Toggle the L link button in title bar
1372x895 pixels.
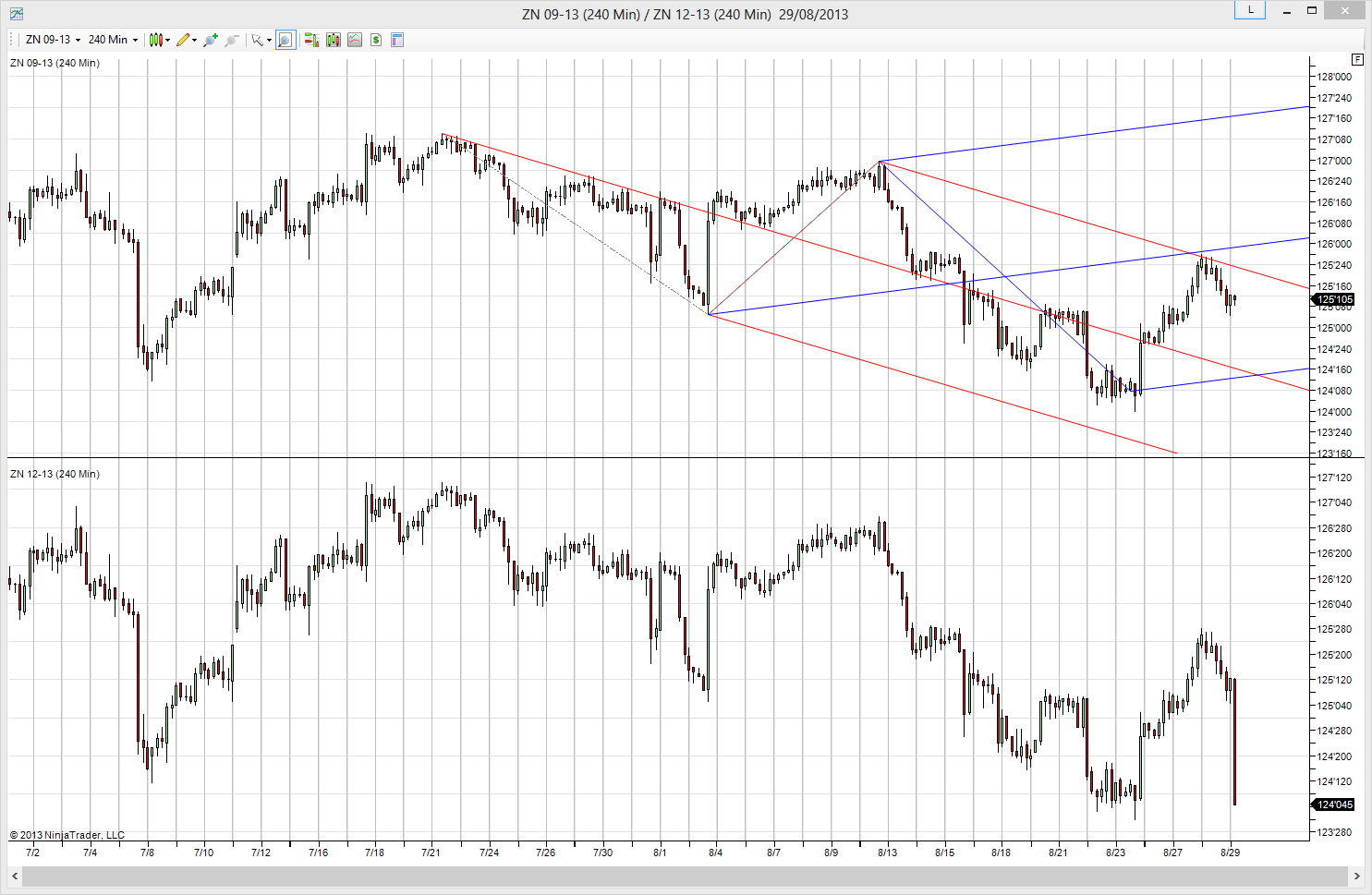pos(1250,9)
